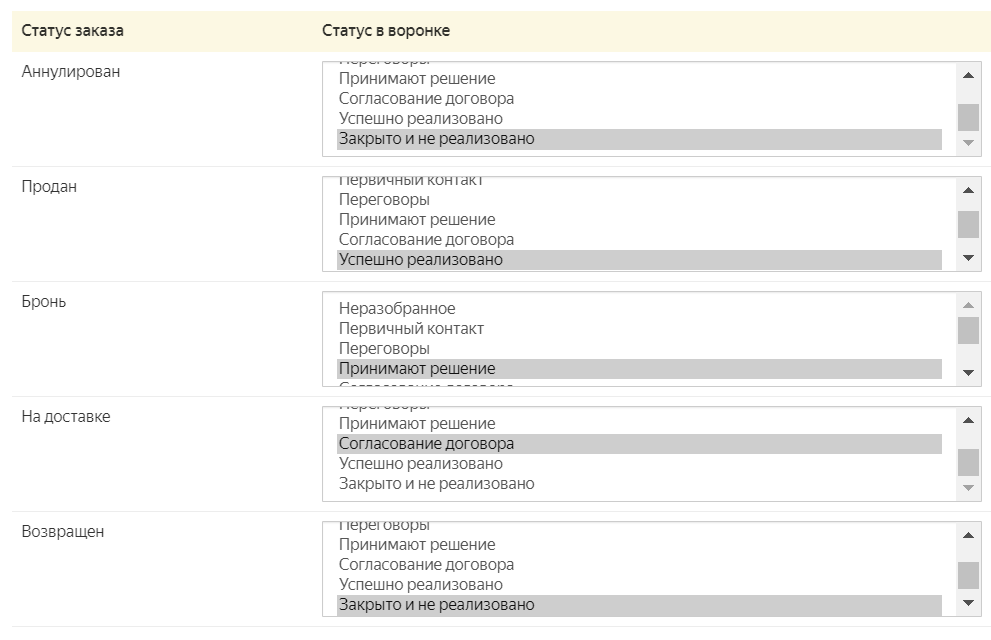Select 'Успешно реализовано' for Возвращен status

[420, 585]
